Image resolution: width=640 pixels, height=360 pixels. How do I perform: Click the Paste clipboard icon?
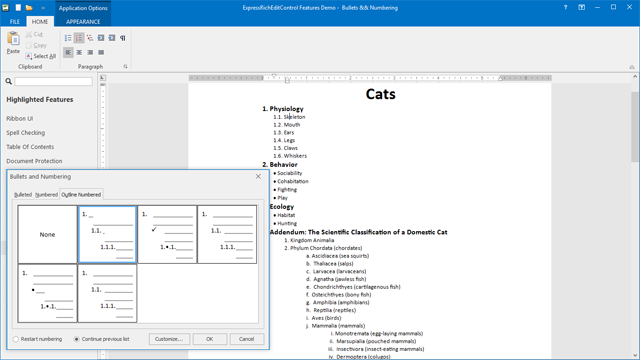pos(13,39)
